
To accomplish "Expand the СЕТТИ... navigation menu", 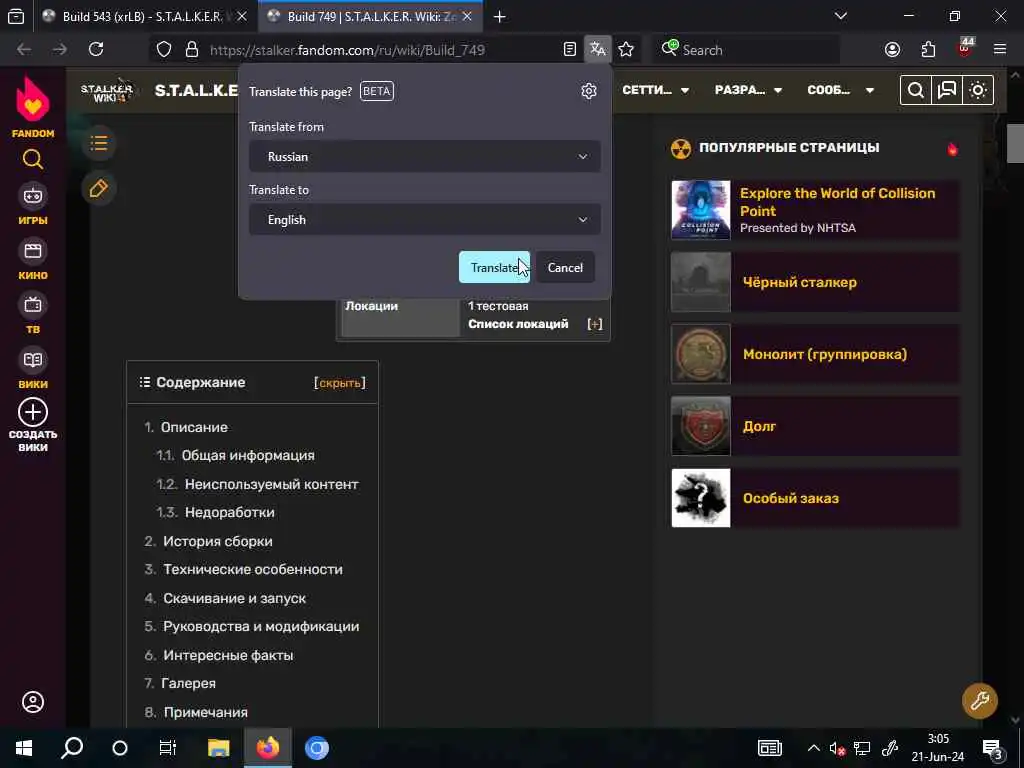I will (x=655, y=90).
